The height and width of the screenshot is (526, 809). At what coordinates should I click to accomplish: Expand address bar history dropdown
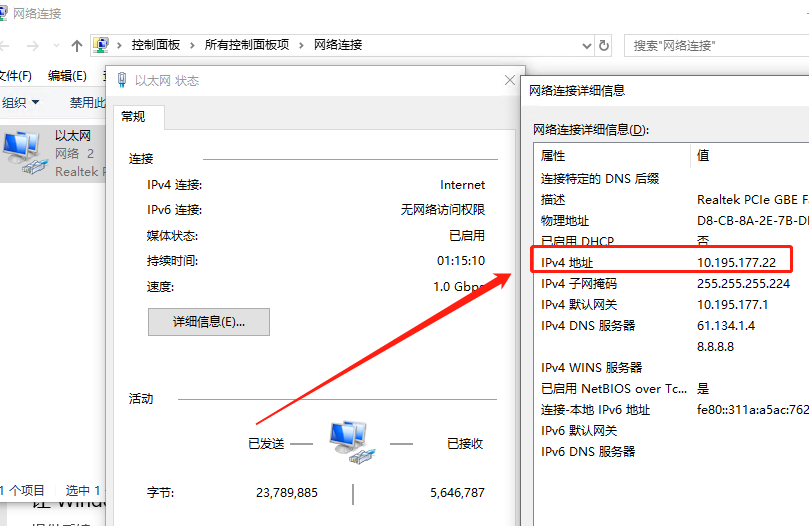[587, 45]
